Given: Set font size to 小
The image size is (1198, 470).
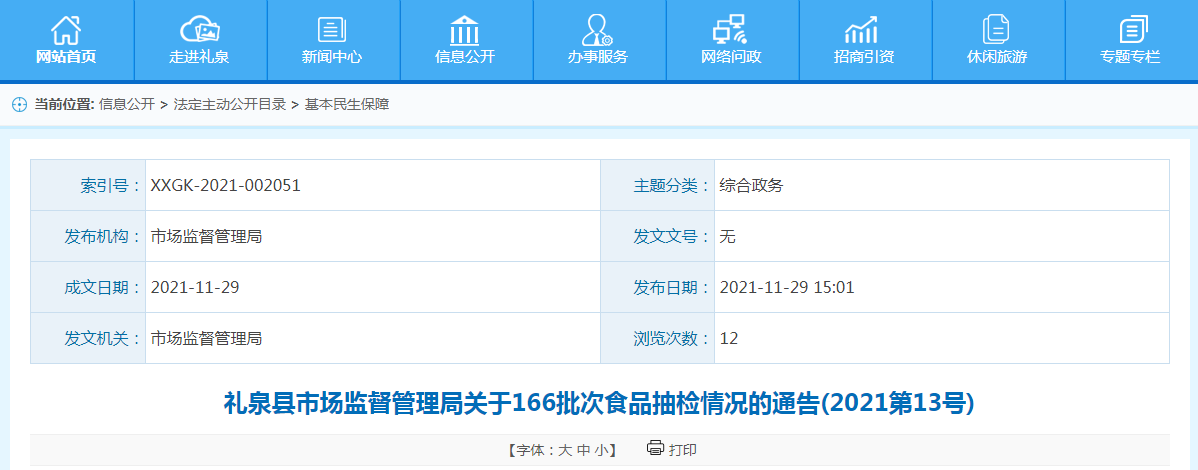Looking at the screenshot, I should click(602, 450).
